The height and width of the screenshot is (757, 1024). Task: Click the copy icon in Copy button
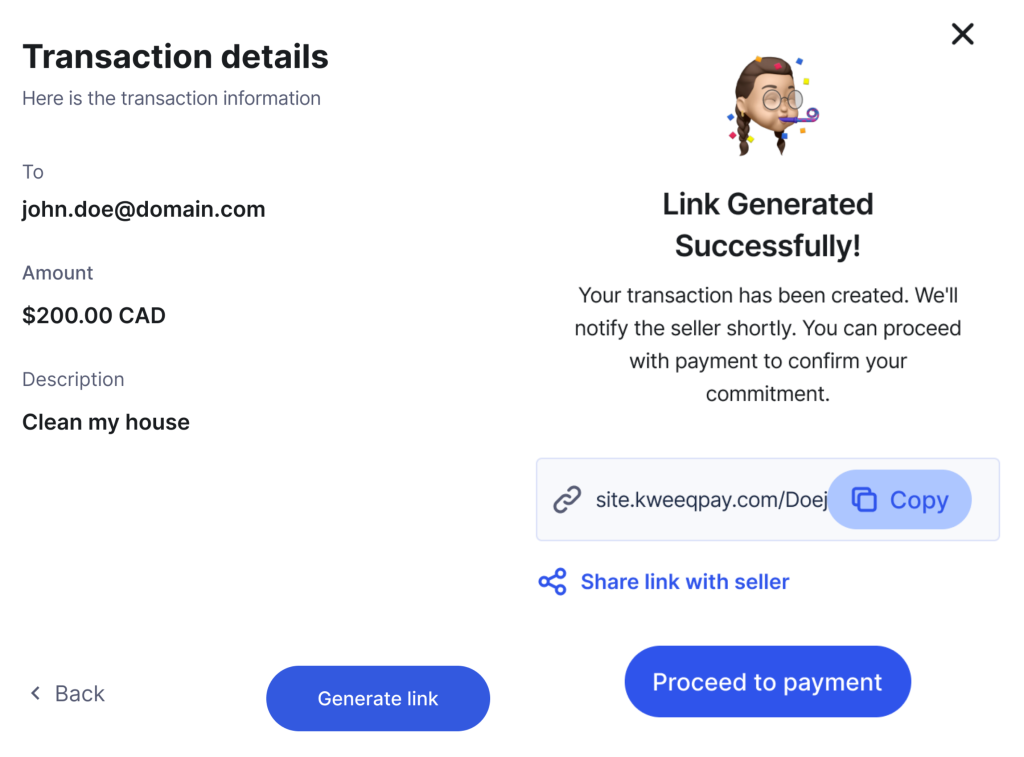coord(864,500)
